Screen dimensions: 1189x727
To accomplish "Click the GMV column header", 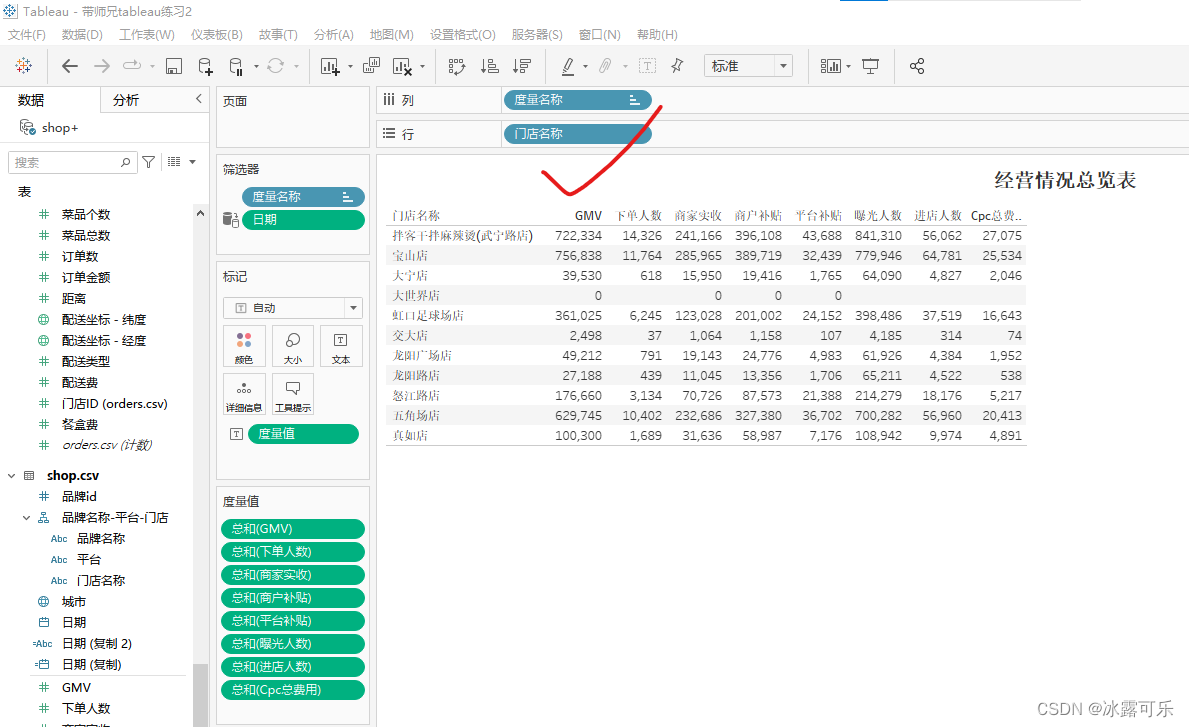I will (588, 216).
